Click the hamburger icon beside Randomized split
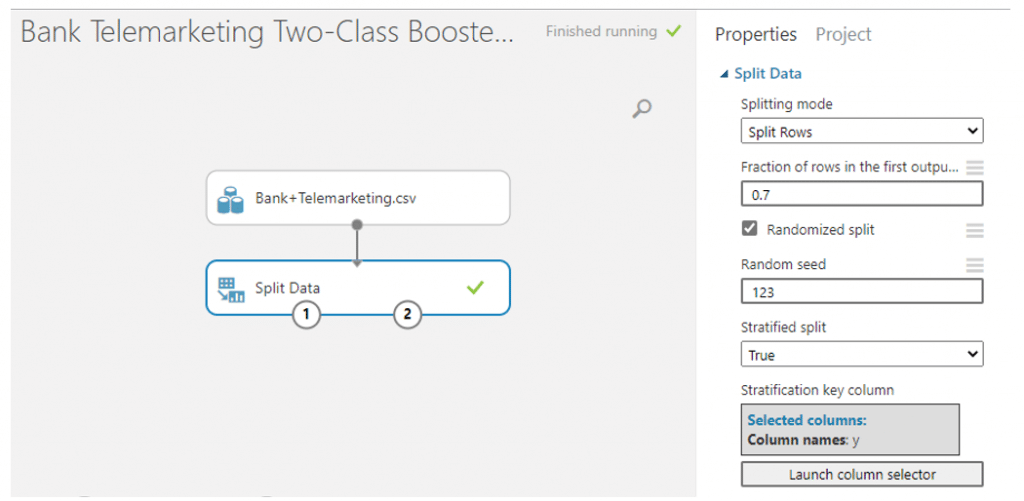 pos(974,230)
